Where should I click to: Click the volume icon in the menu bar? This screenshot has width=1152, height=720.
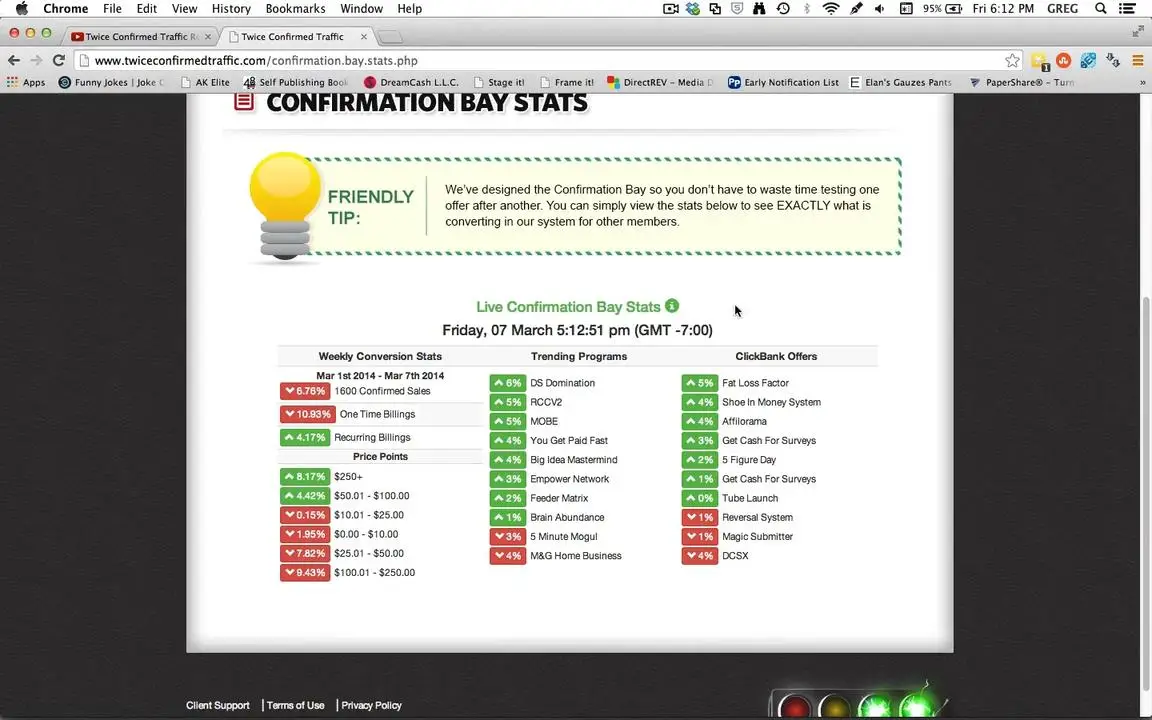coord(879,9)
